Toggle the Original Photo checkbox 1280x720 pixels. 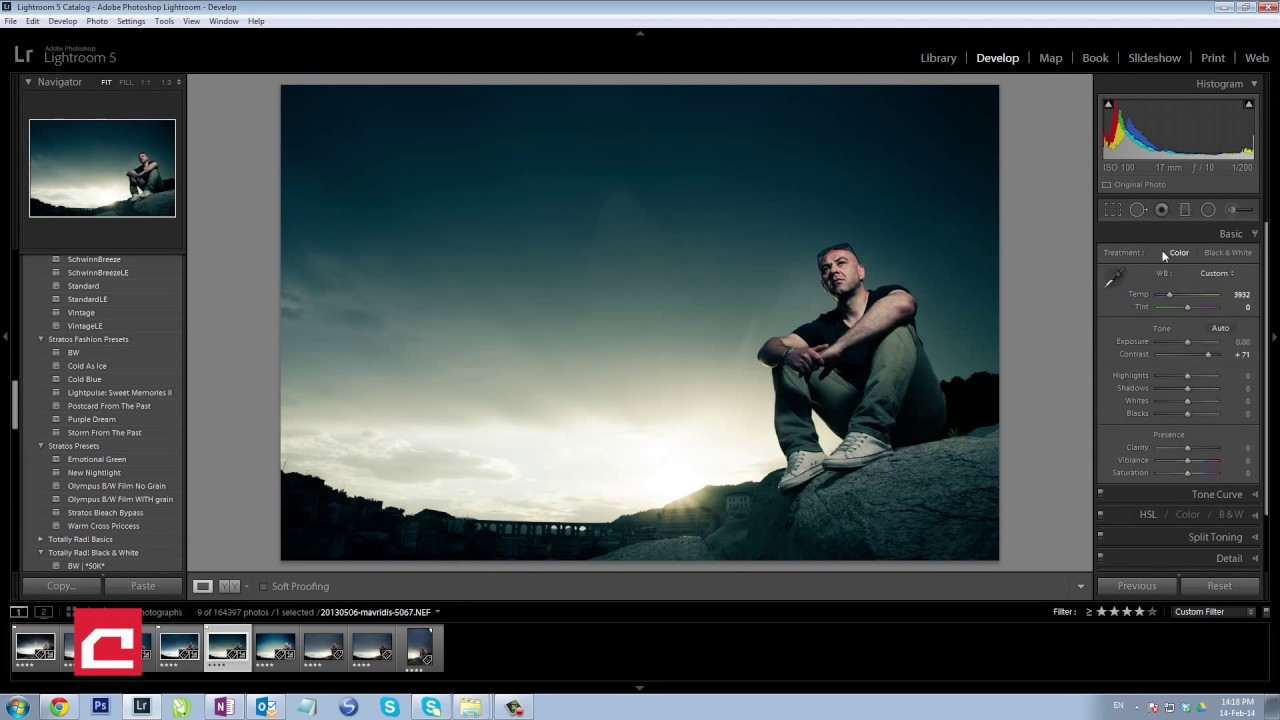[x=1107, y=185]
